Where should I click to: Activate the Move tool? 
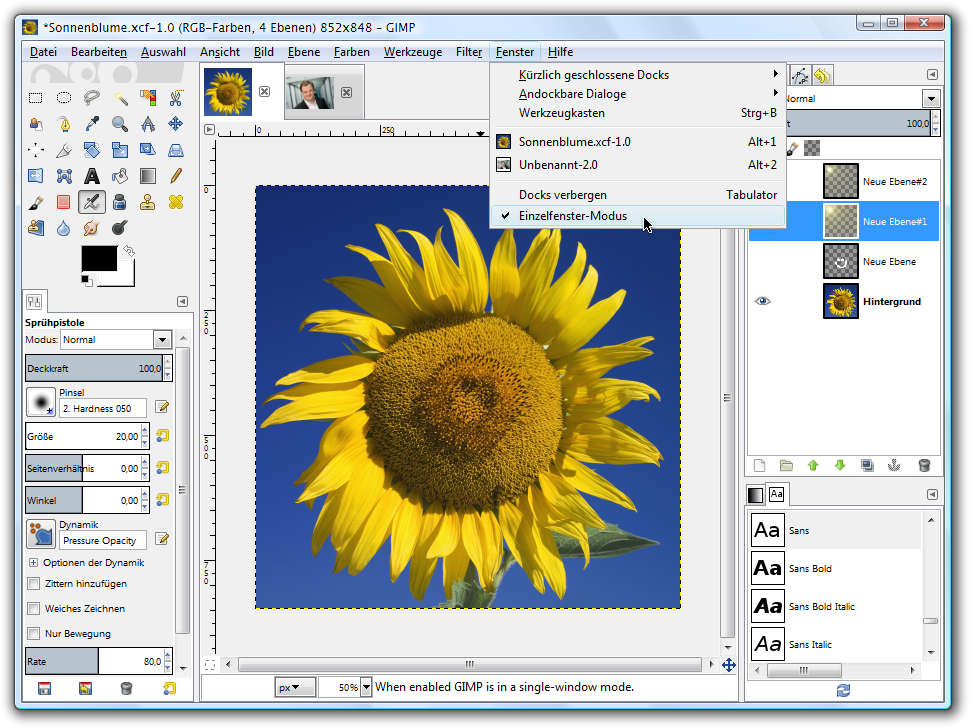[x=176, y=124]
